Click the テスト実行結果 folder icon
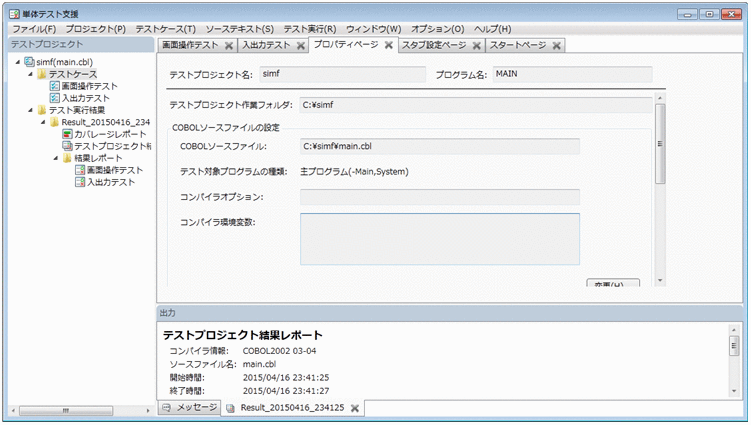 pyautogui.click(x=42, y=110)
